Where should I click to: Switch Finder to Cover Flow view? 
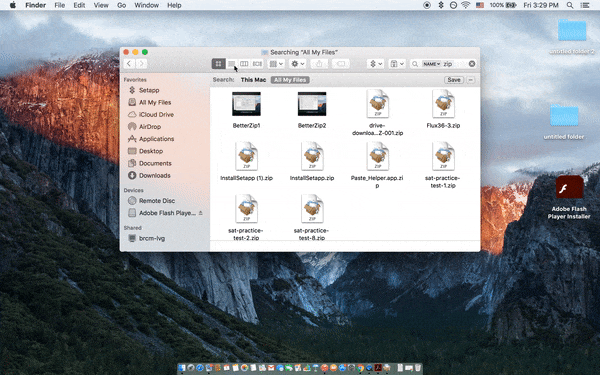click(257, 64)
